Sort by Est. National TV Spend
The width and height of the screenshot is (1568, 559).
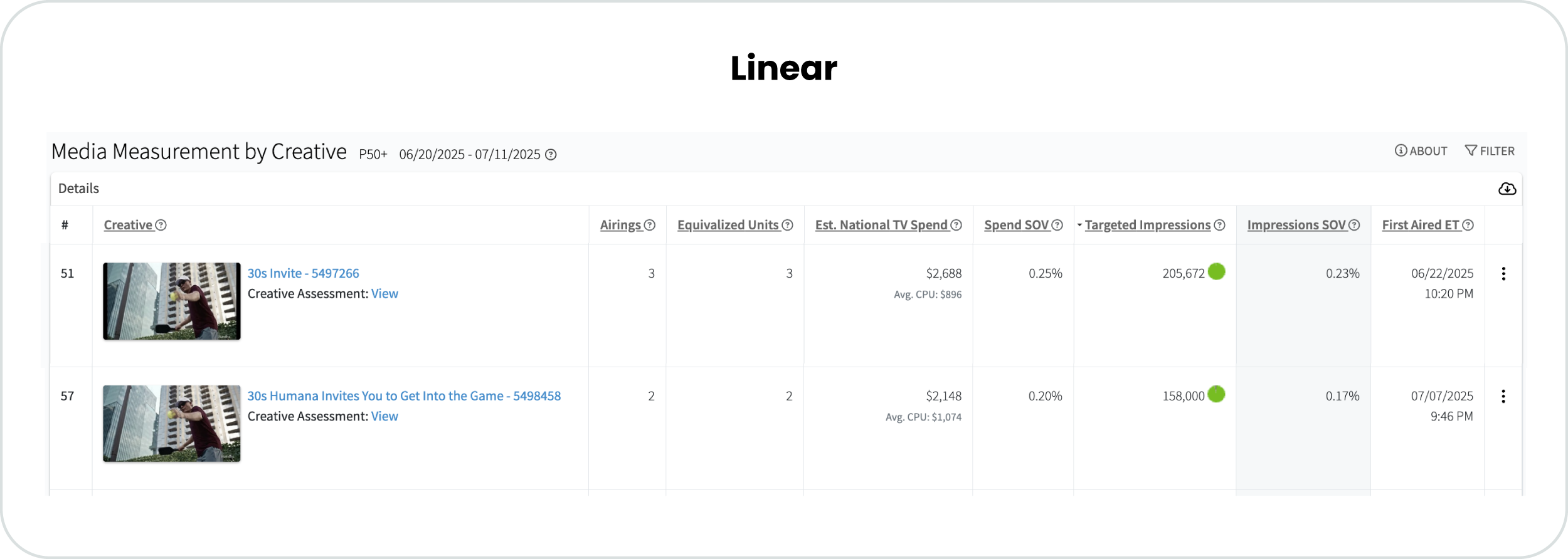(x=881, y=225)
